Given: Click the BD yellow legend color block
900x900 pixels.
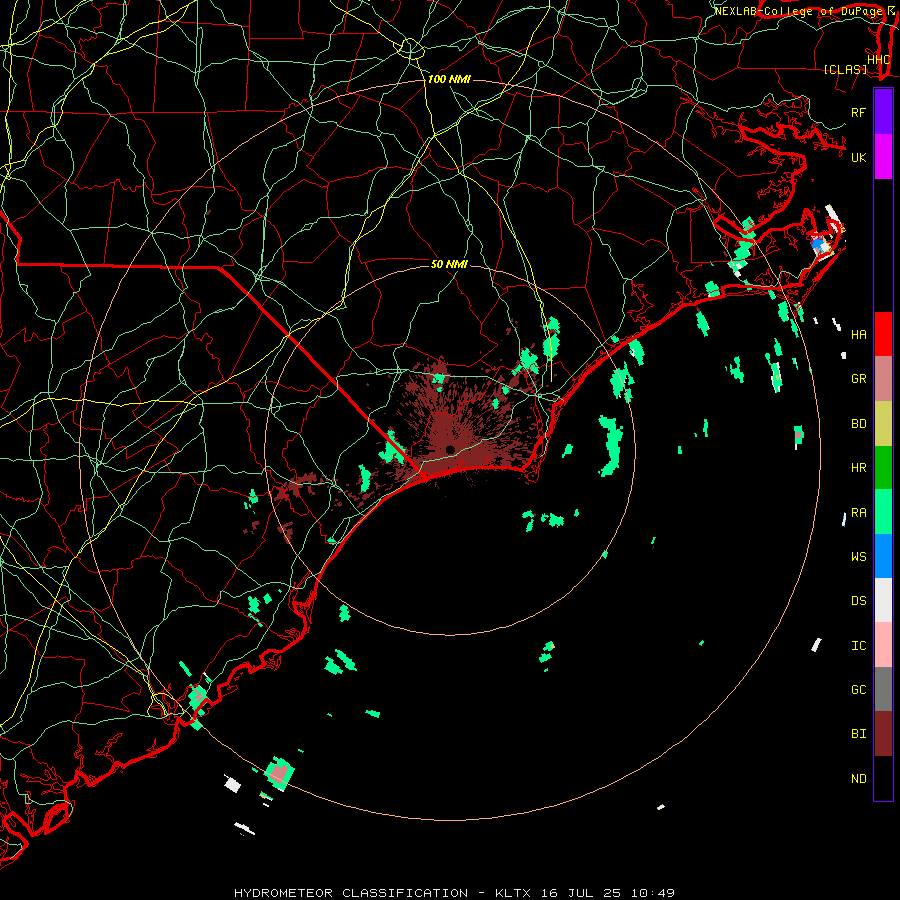Looking at the screenshot, I should [883, 424].
